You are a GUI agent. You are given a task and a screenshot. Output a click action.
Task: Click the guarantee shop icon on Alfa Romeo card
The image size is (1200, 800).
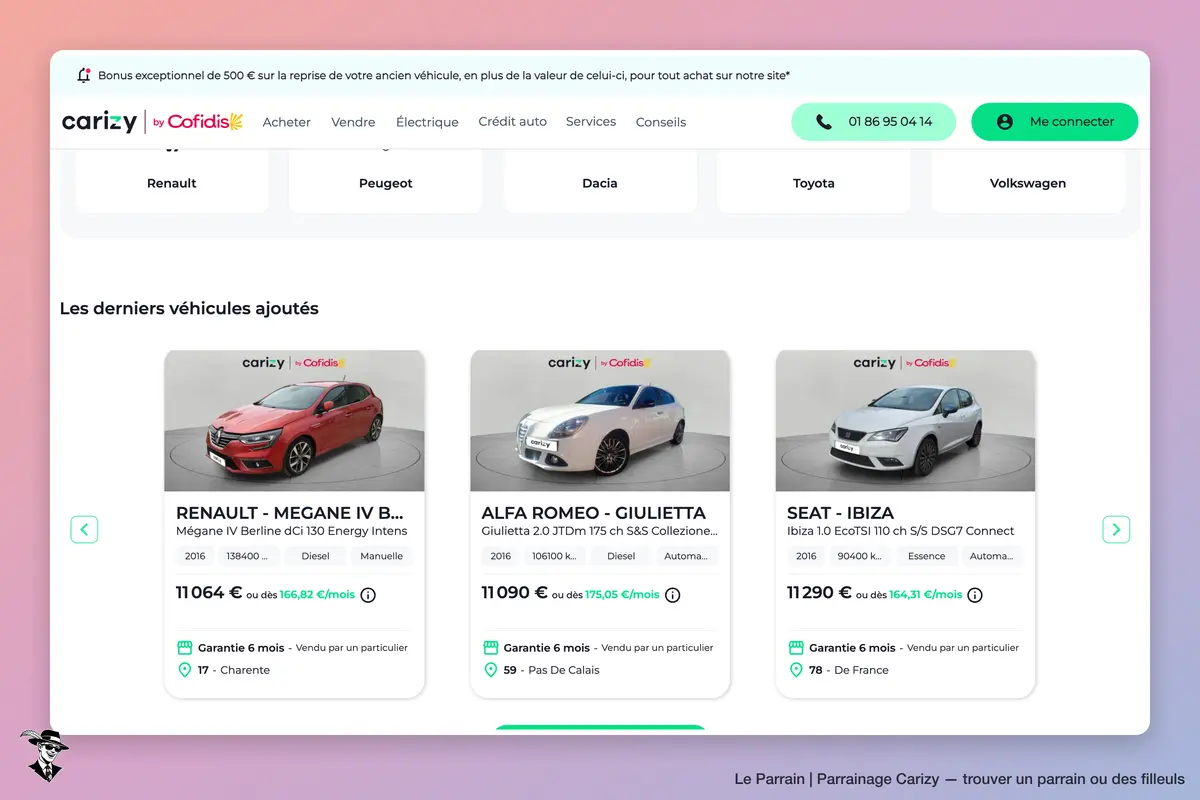point(490,648)
